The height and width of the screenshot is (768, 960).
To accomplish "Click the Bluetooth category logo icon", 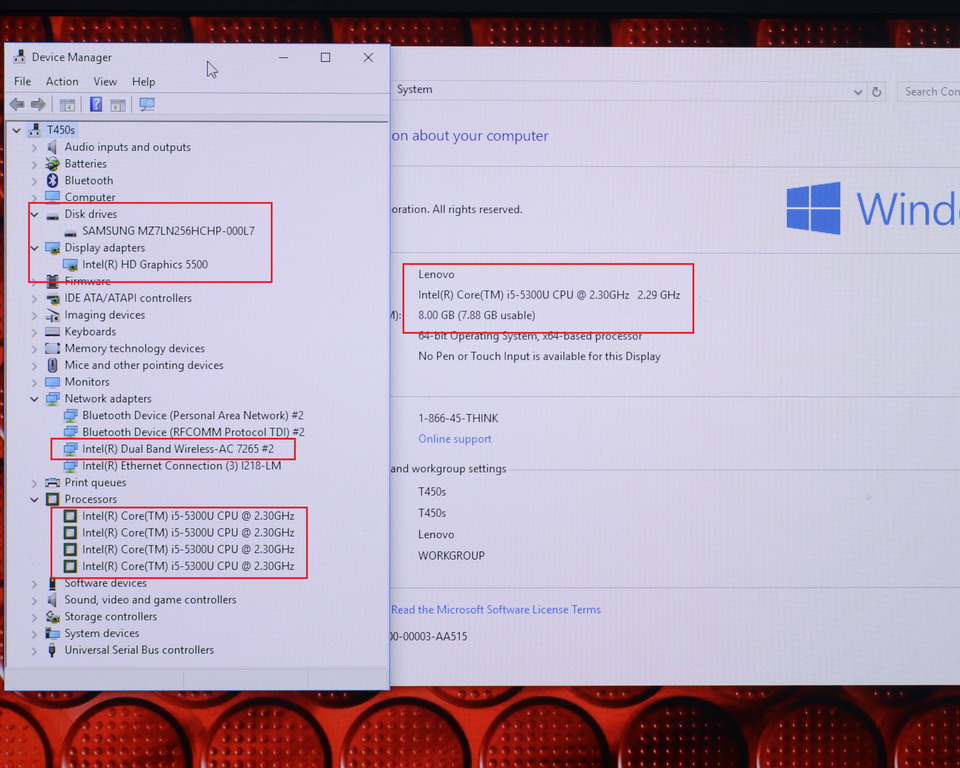I will coord(53,180).
